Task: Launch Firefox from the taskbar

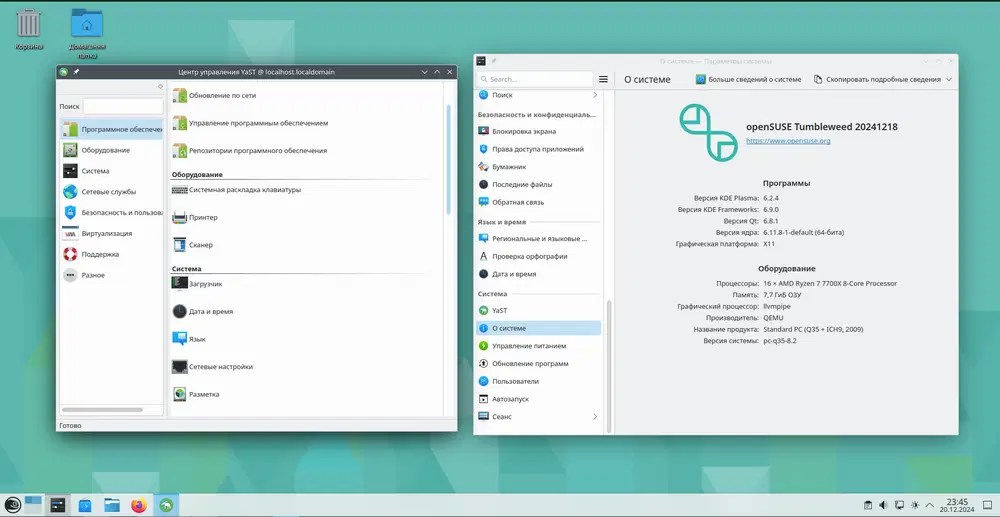Action: tap(138, 506)
